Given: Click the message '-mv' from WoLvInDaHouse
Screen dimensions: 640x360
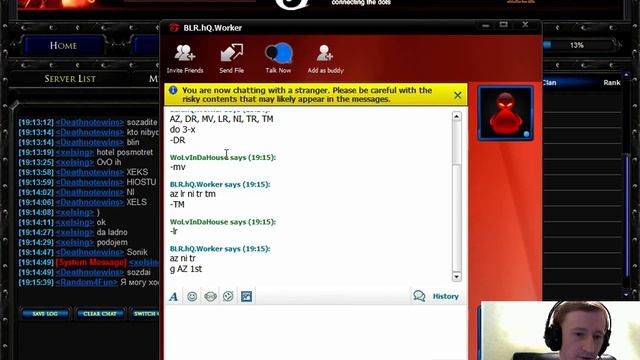Looking at the screenshot, I should coord(178,167).
